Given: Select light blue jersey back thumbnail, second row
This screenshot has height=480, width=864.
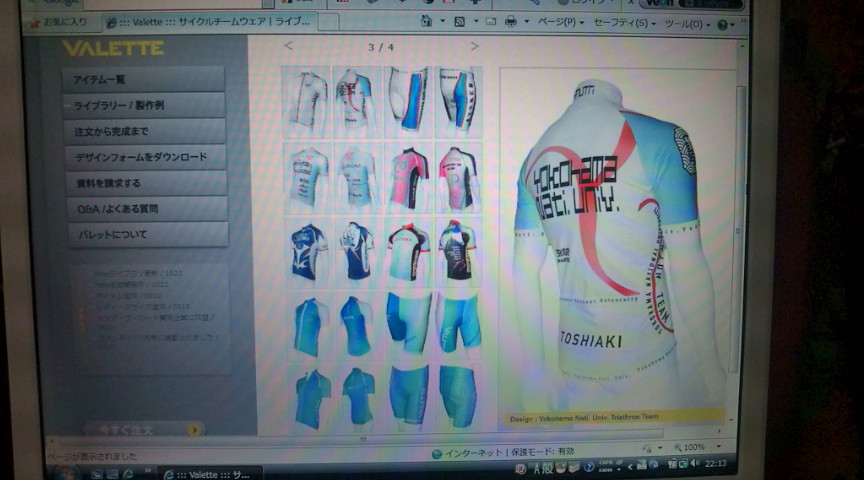Looking at the screenshot, I should 358,179.
